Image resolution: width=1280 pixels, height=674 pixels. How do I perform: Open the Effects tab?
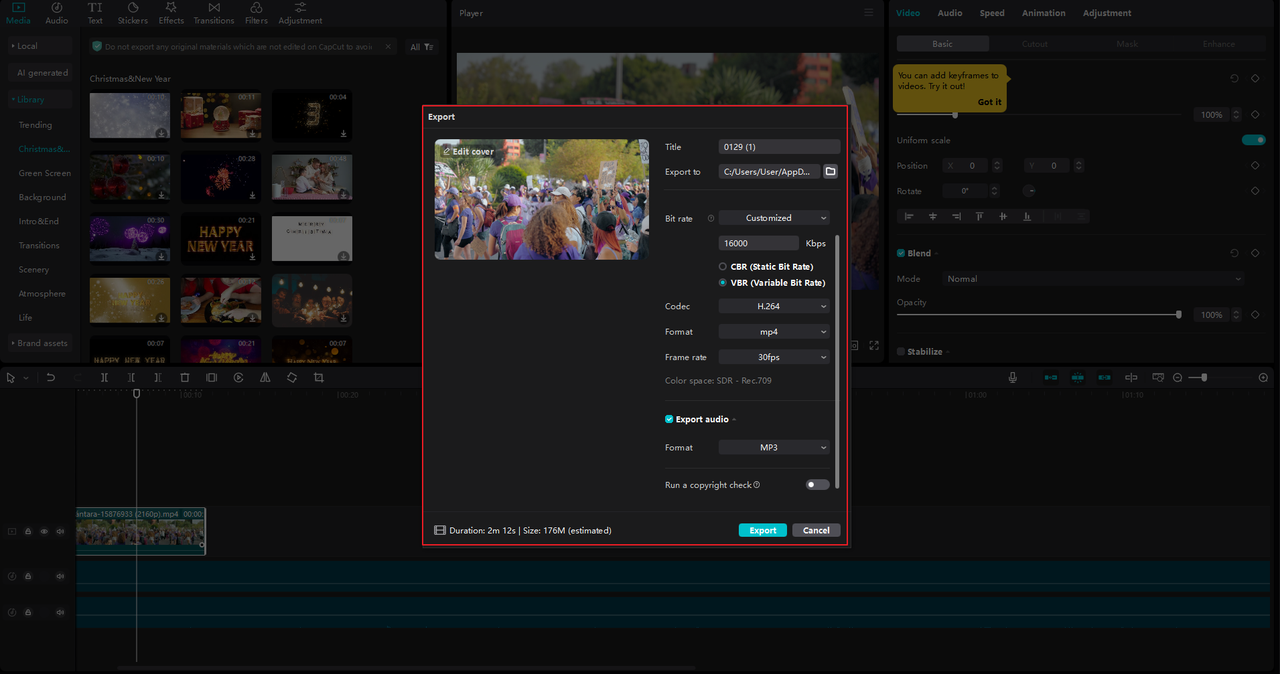click(x=171, y=13)
